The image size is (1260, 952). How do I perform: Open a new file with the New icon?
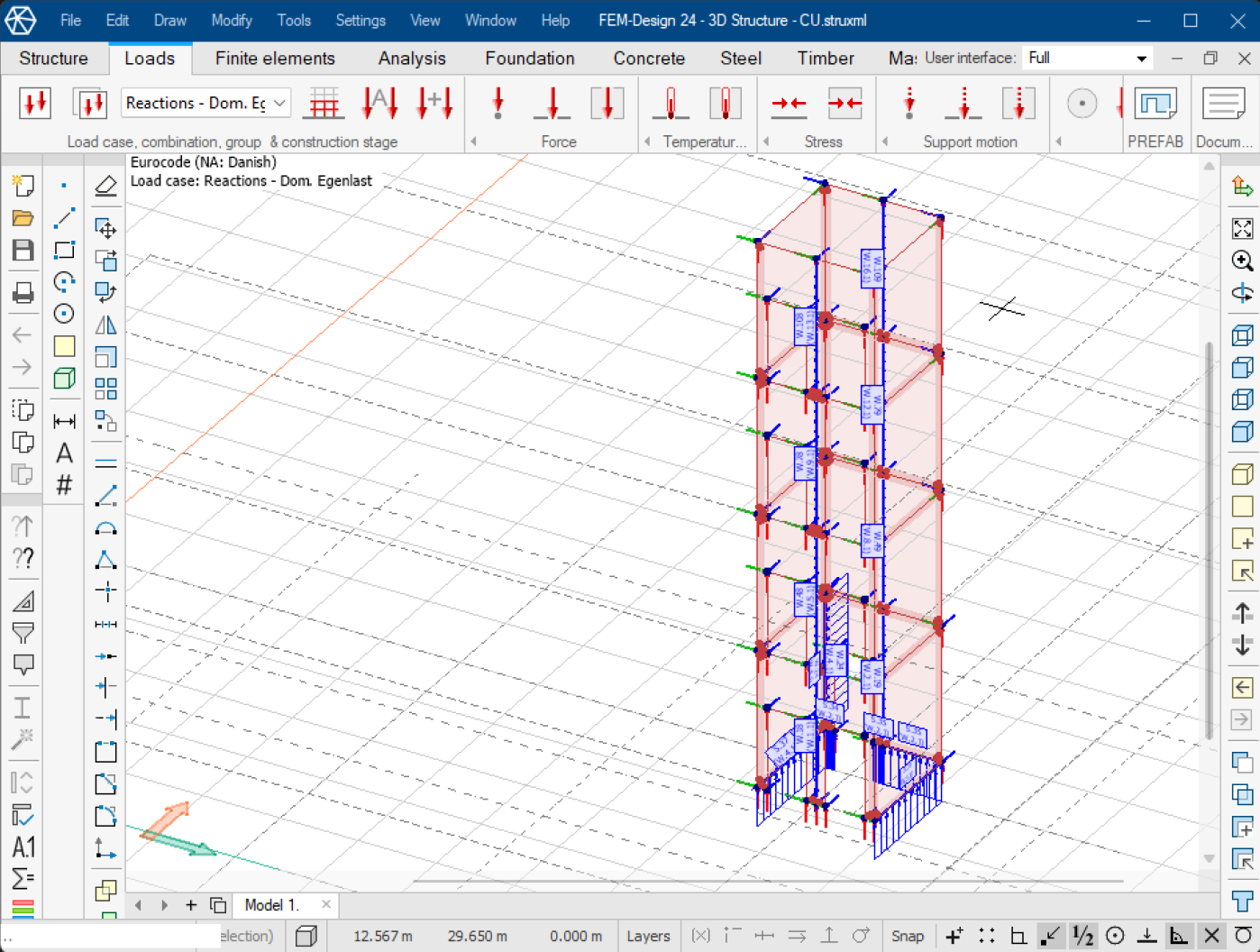click(x=23, y=186)
